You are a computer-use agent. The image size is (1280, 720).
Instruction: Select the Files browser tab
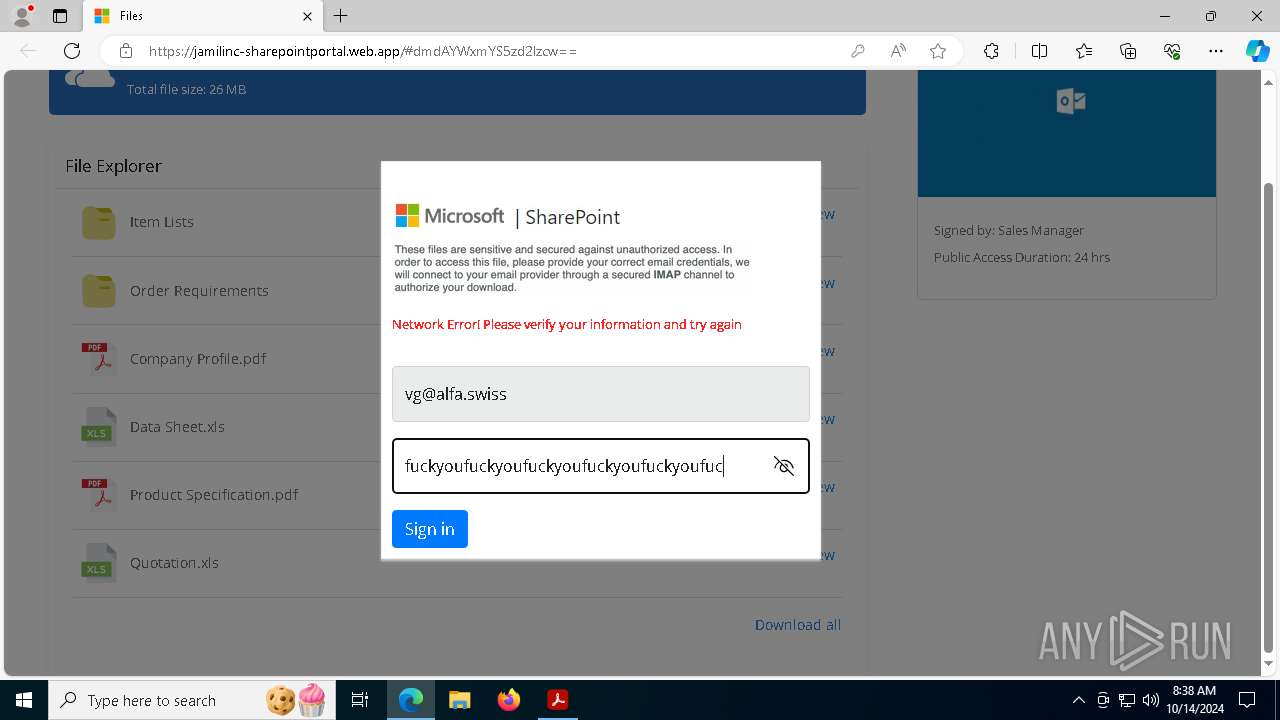coord(201,16)
